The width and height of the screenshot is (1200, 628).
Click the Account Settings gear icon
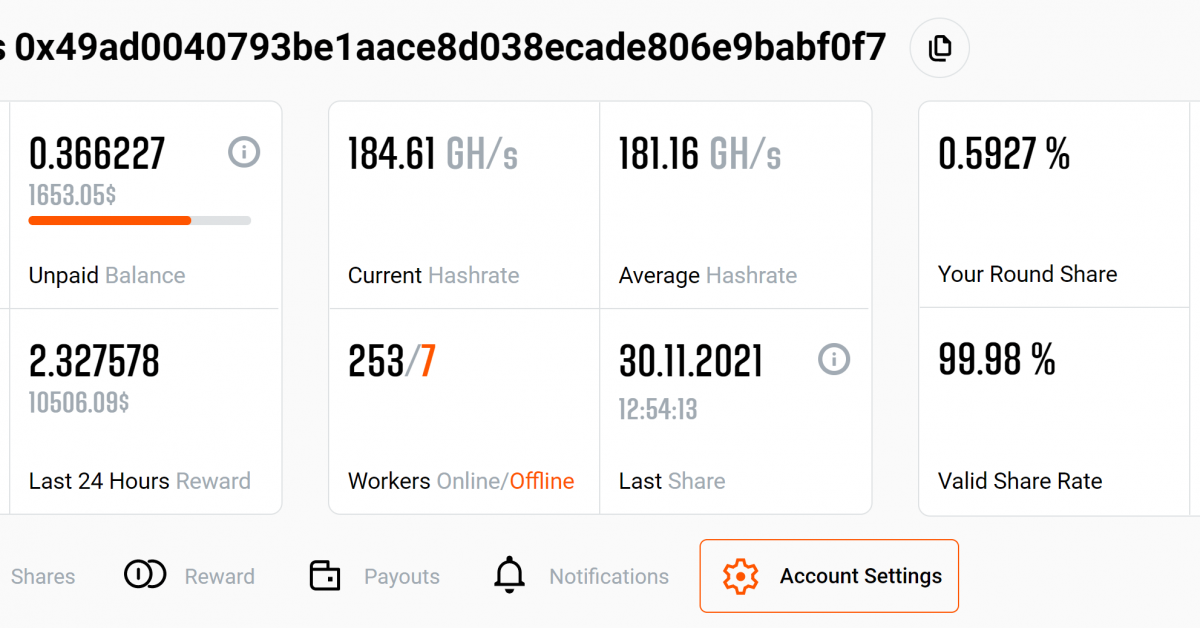pos(740,576)
